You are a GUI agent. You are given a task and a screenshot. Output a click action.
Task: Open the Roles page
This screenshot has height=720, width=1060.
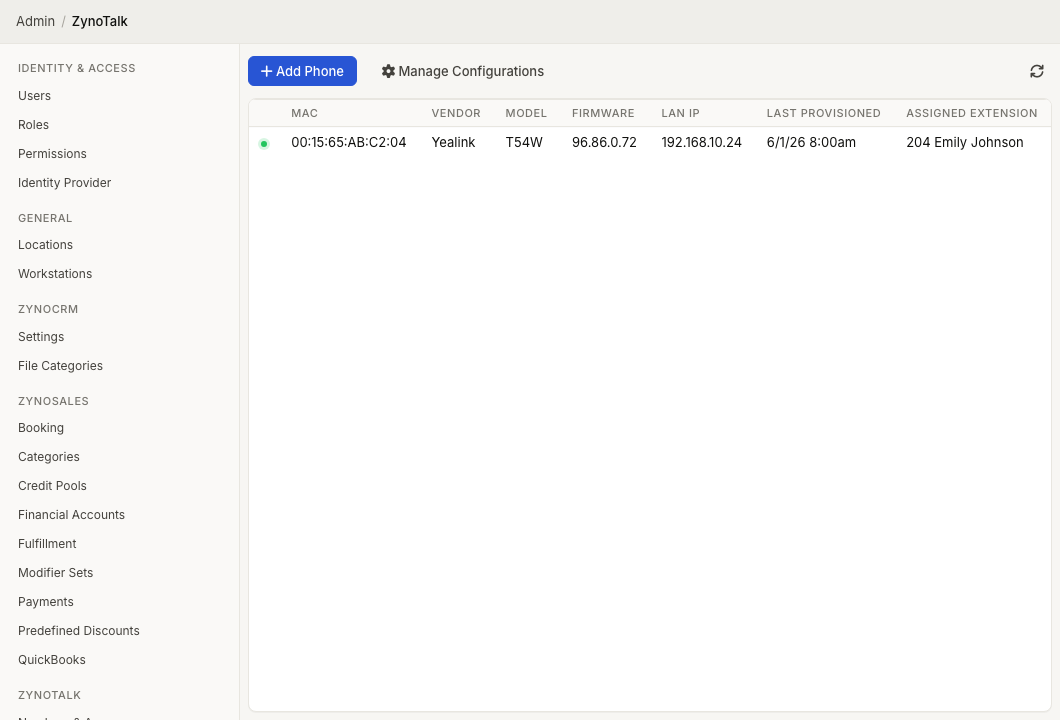coord(33,125)
